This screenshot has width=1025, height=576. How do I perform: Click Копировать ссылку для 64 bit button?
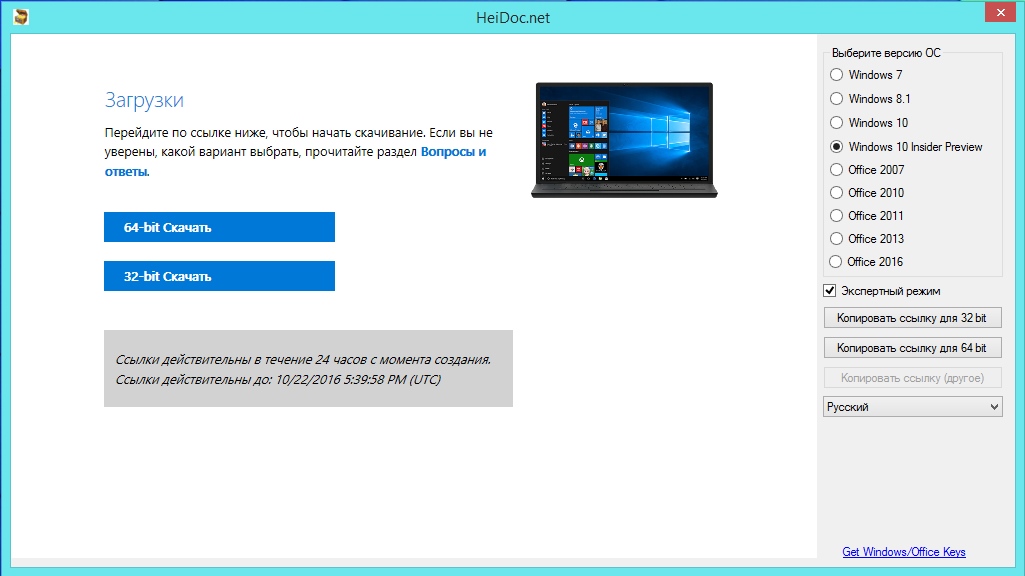(x=912, y=348)
